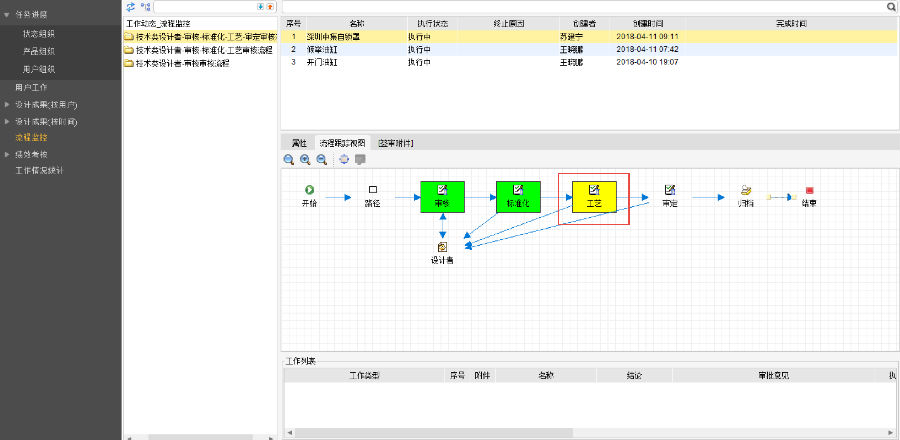This screenshot has height=440, width=900.
Task: Select row created 2018-04-11 09:11
Action: click(x=589, y=36)
